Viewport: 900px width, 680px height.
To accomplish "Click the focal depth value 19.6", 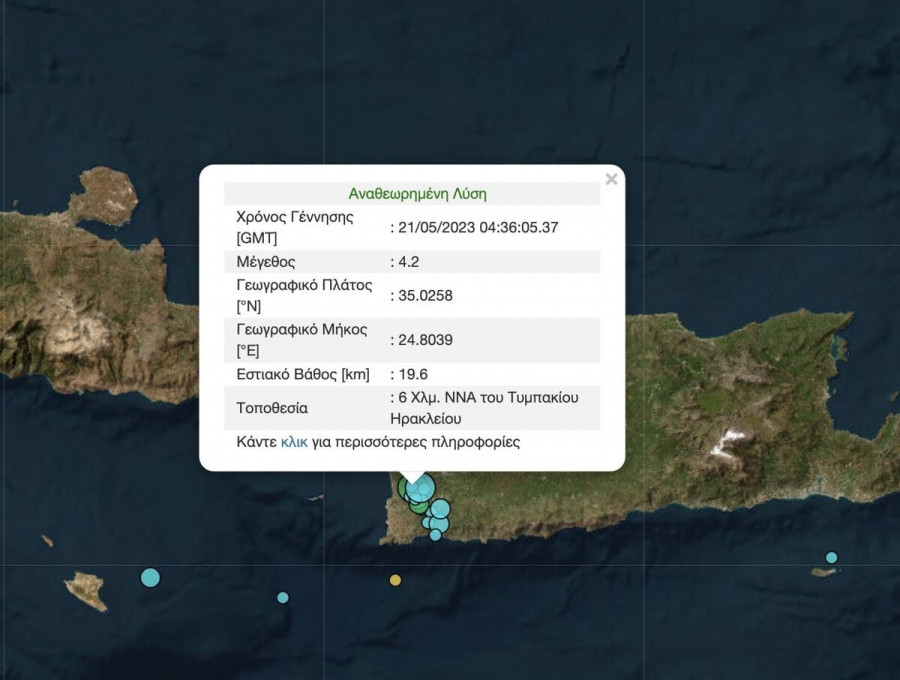I will pos(410,374).
